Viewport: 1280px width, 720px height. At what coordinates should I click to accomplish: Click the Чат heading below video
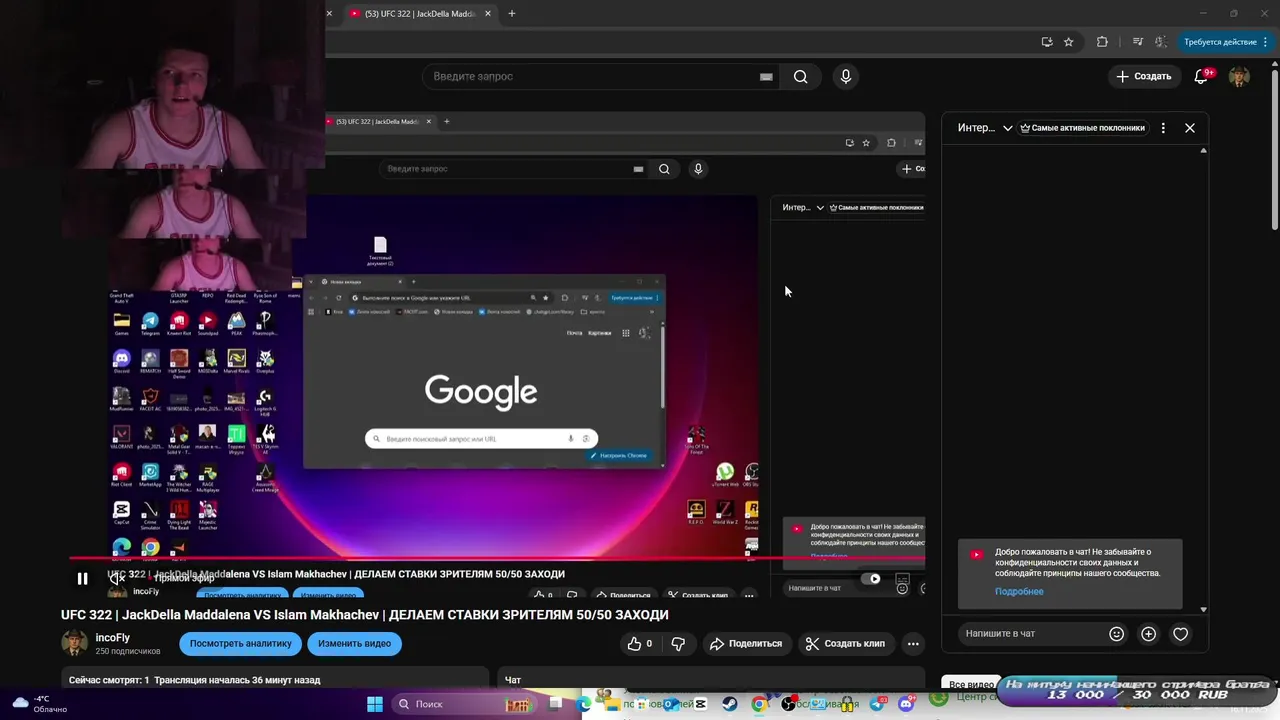pos(513,680)
